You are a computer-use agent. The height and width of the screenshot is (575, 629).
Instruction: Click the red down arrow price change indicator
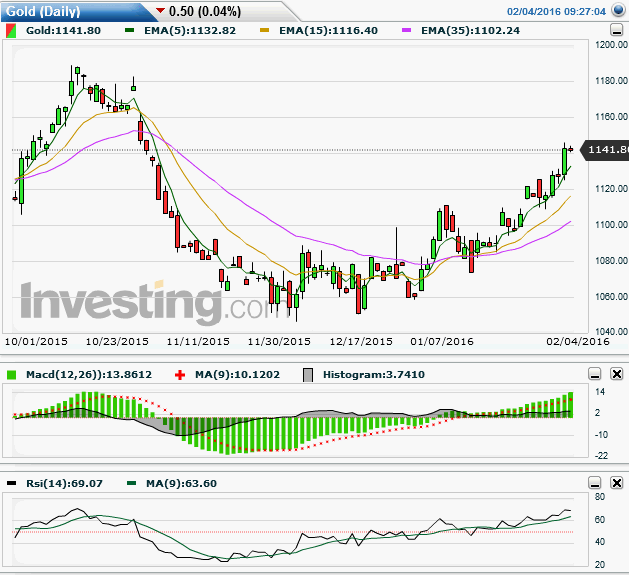click(160, 10)
